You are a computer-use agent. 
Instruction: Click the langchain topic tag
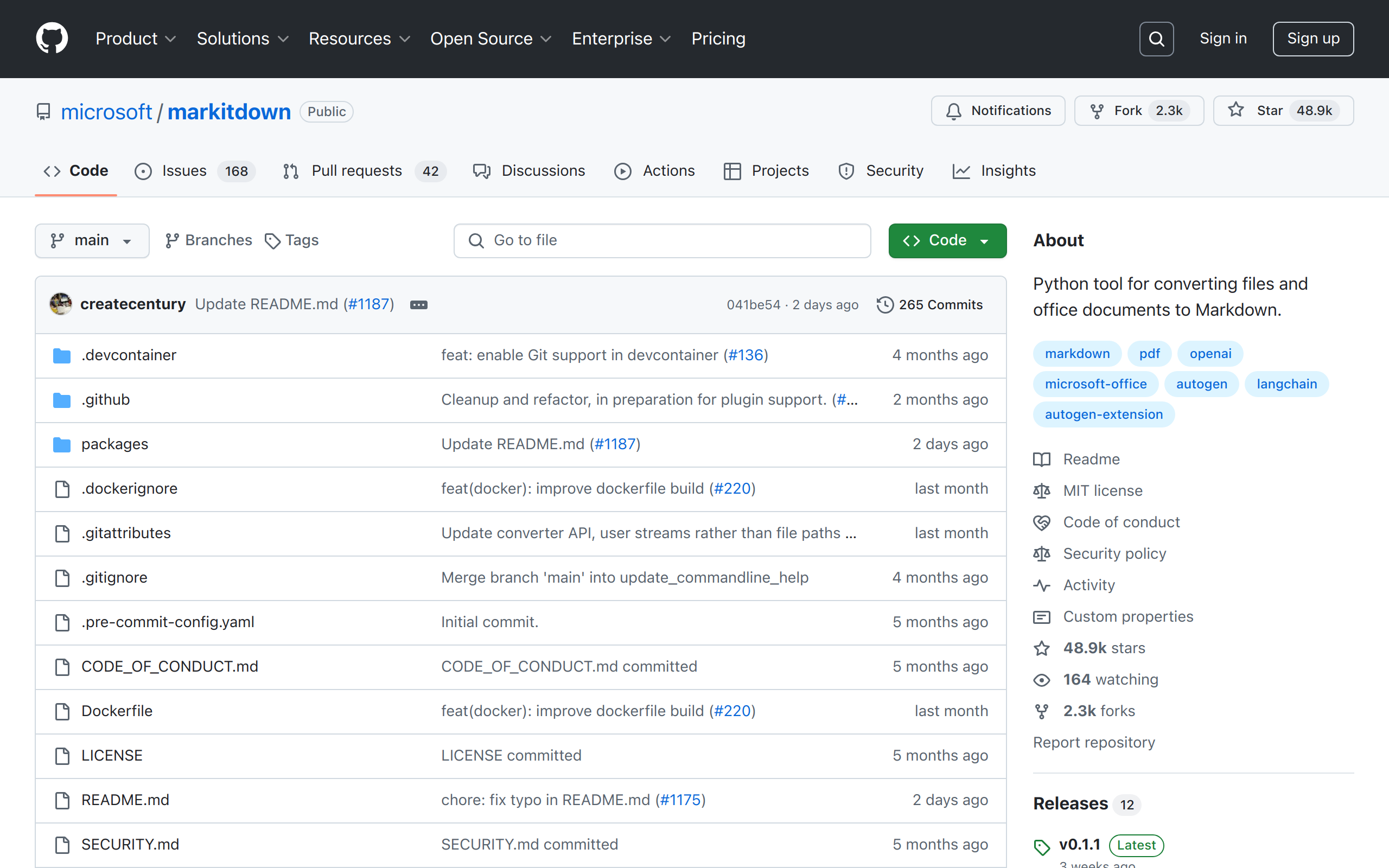pos(1286,384)
